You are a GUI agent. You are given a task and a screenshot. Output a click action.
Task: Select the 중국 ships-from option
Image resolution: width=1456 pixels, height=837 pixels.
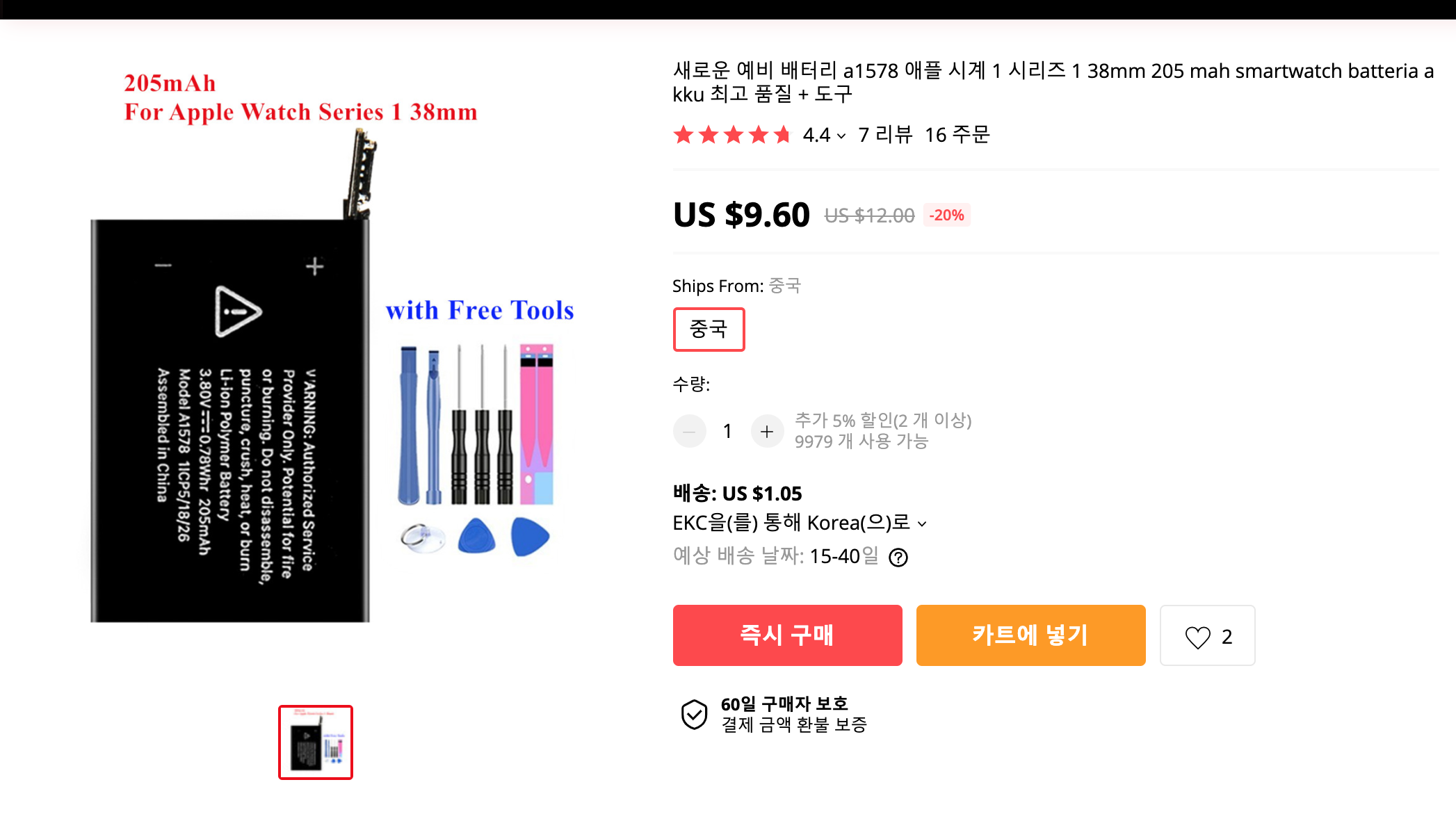click(709, 329)
